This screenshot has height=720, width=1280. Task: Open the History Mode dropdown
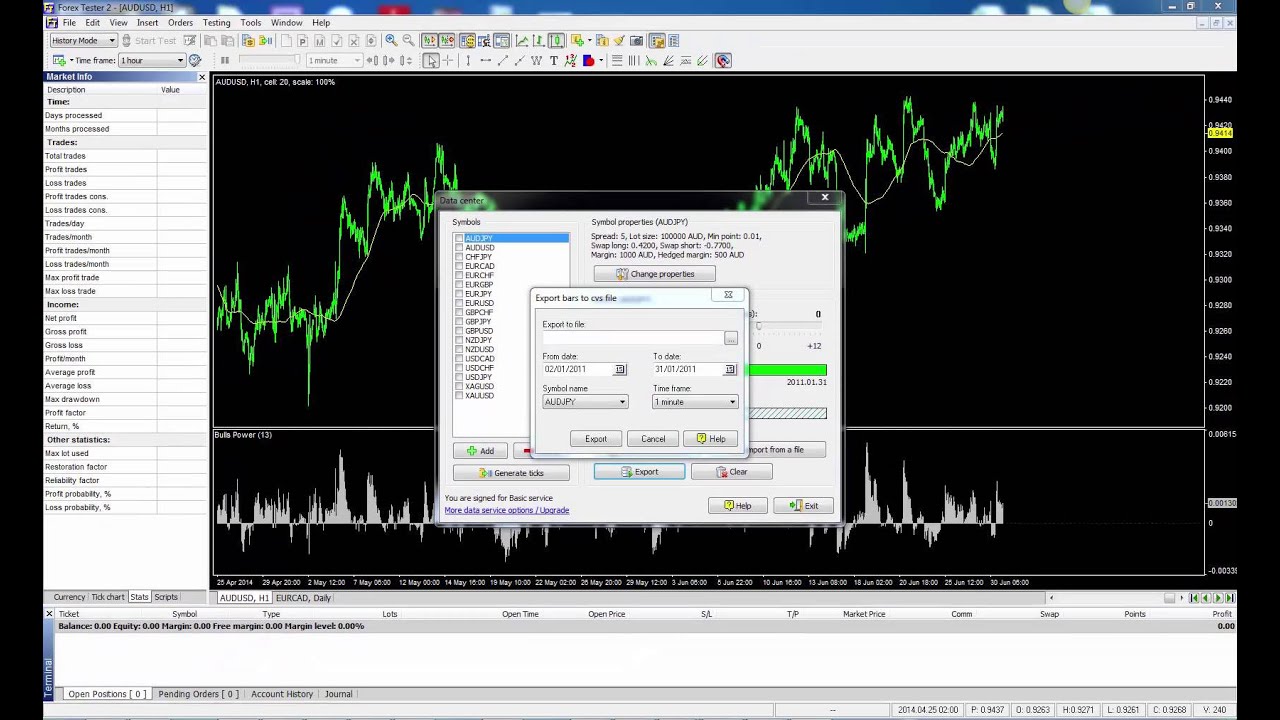tap(84, 41)
